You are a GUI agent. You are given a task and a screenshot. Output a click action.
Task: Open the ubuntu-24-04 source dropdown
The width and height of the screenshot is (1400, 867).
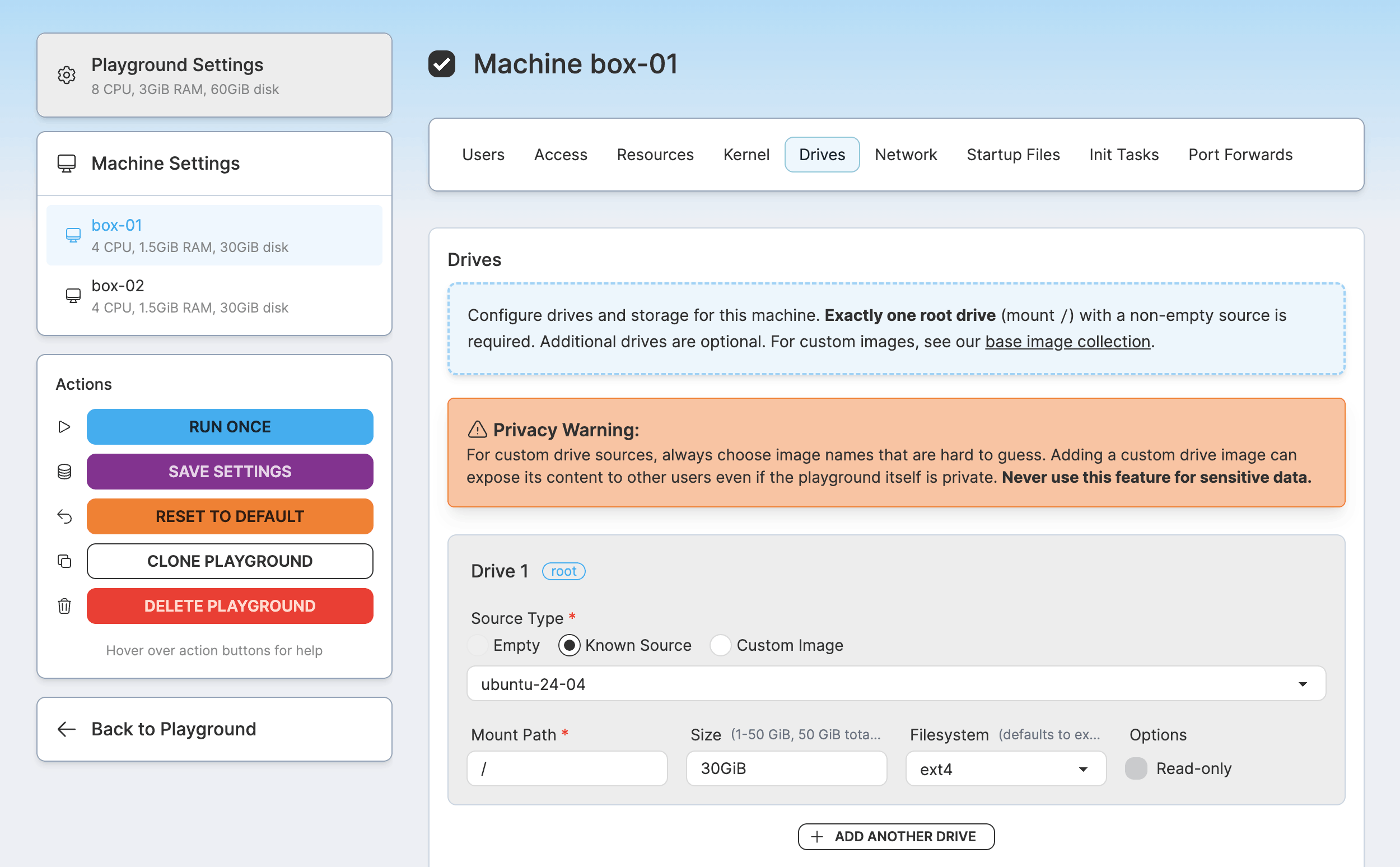pos(895,683)
